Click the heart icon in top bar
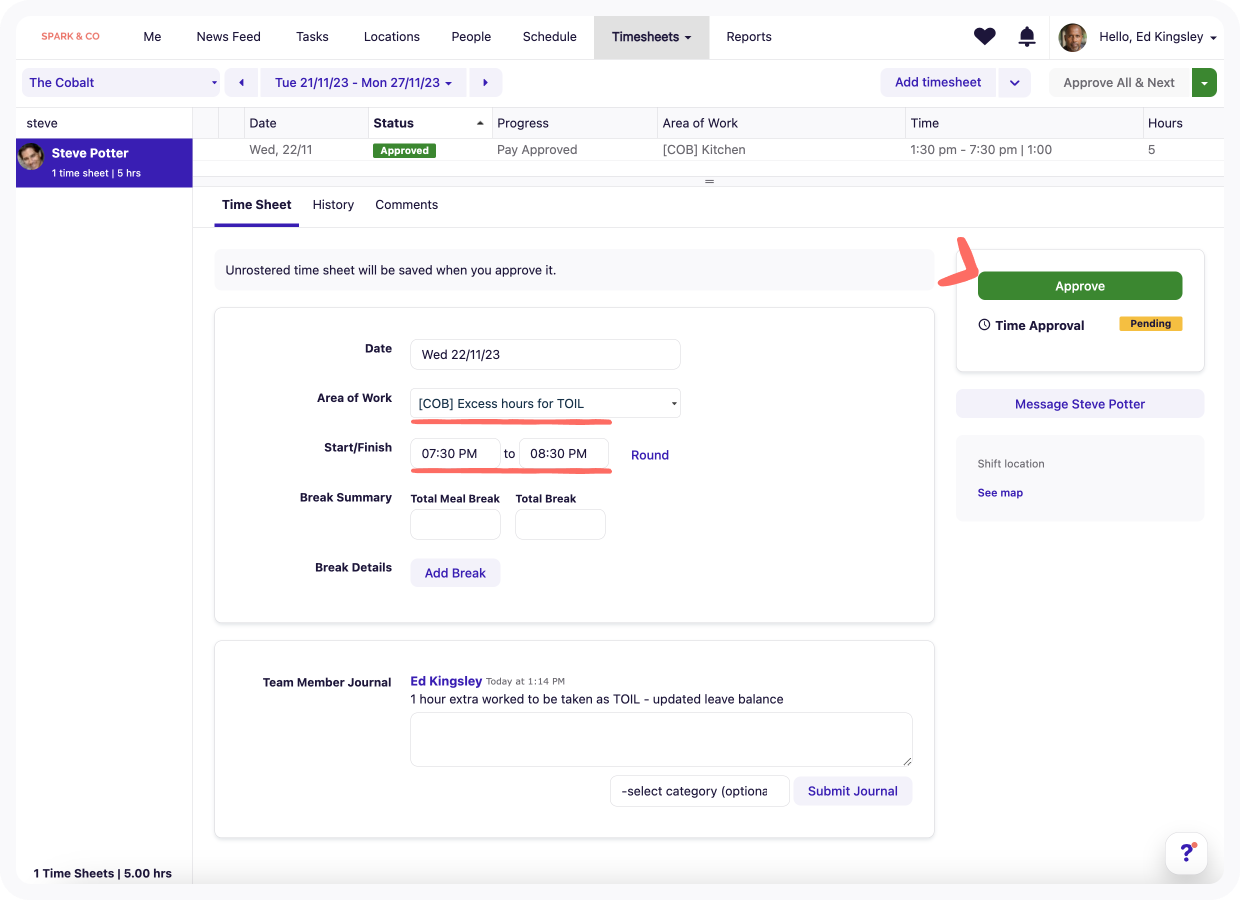The width and height of the screenshot is (1240, 900). pyautogui.click(x=985, y=37)
